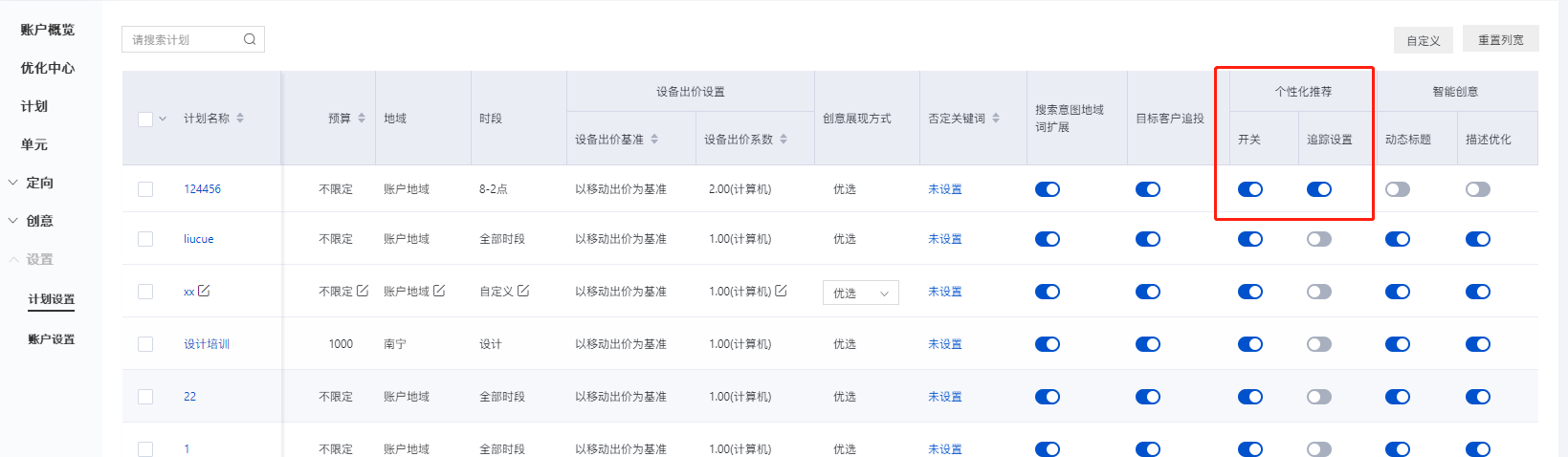Edit region pencil icon in xx row
The height and width of the screenshot is (457, 1568).
coord(439,291)
